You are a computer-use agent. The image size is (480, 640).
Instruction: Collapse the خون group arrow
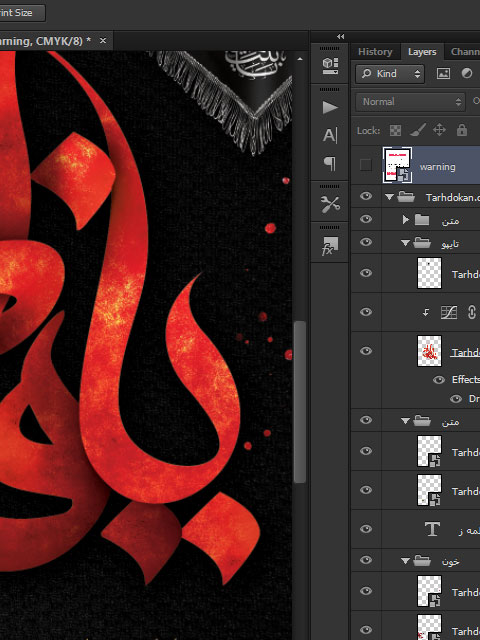(405, 561)
